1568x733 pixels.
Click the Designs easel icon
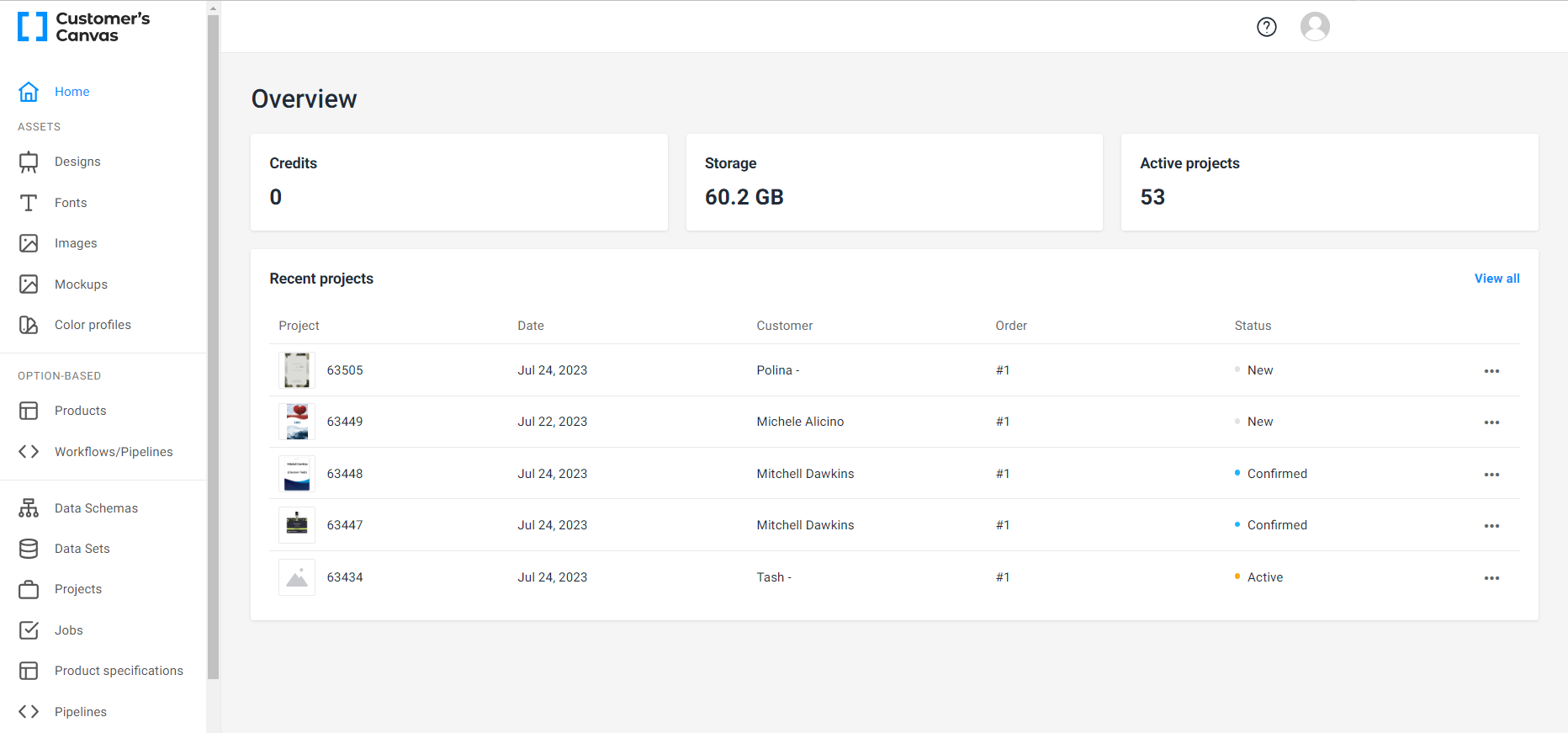[29, 162]
